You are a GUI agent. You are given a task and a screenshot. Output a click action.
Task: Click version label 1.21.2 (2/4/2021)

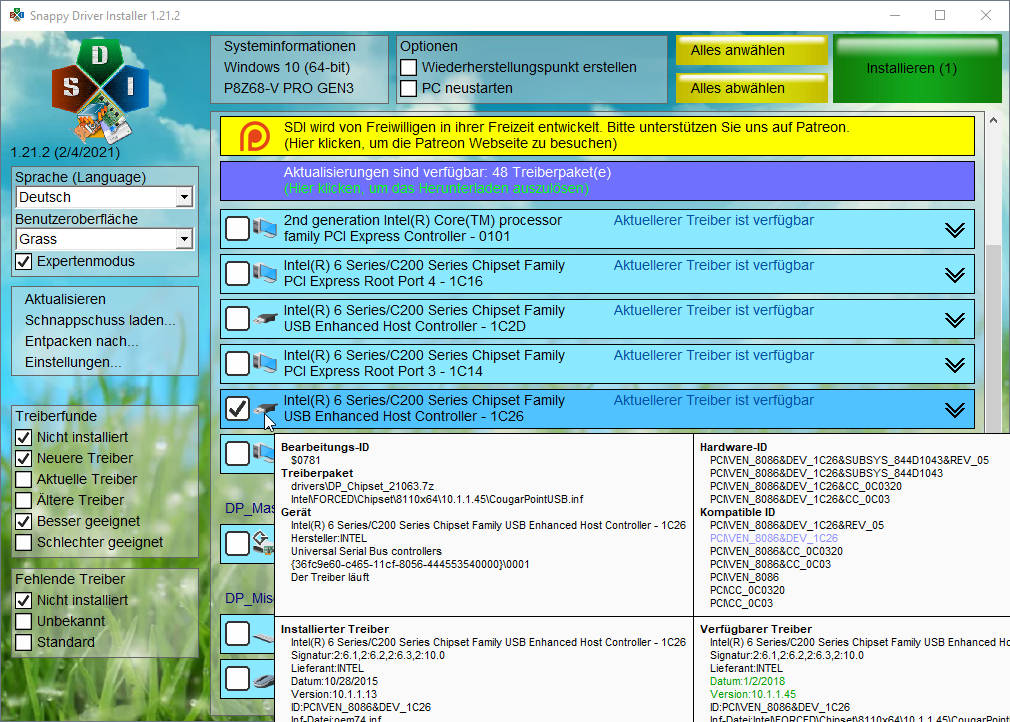tap(65, 153)
